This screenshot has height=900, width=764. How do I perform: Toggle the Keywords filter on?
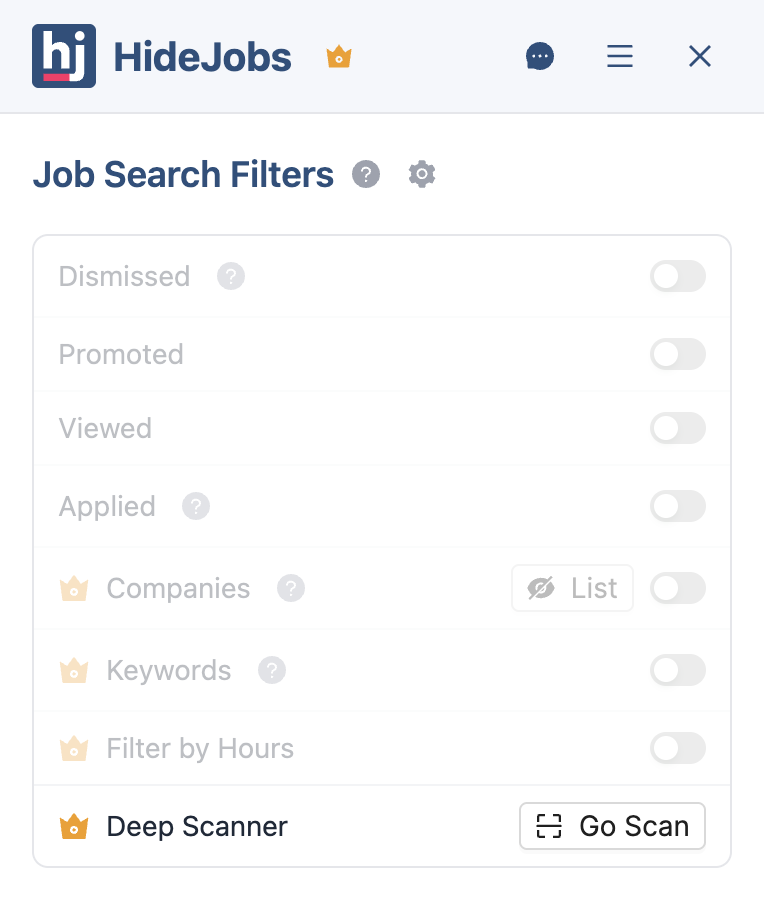(x=678, y=670)
